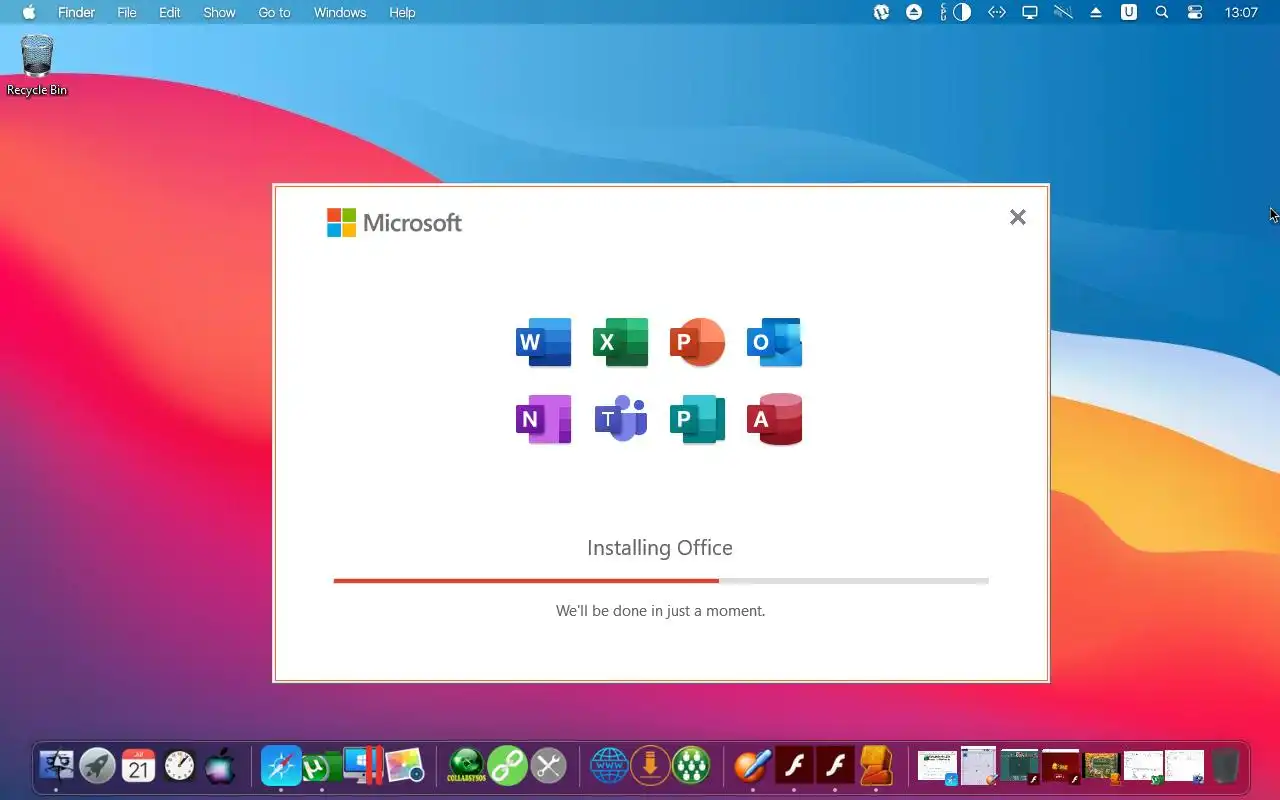The width and height of the screenshot is (1280, 800).
Task: Open the wrench and screwdriver tools dock icon
Action: click(x=548, y=766)
